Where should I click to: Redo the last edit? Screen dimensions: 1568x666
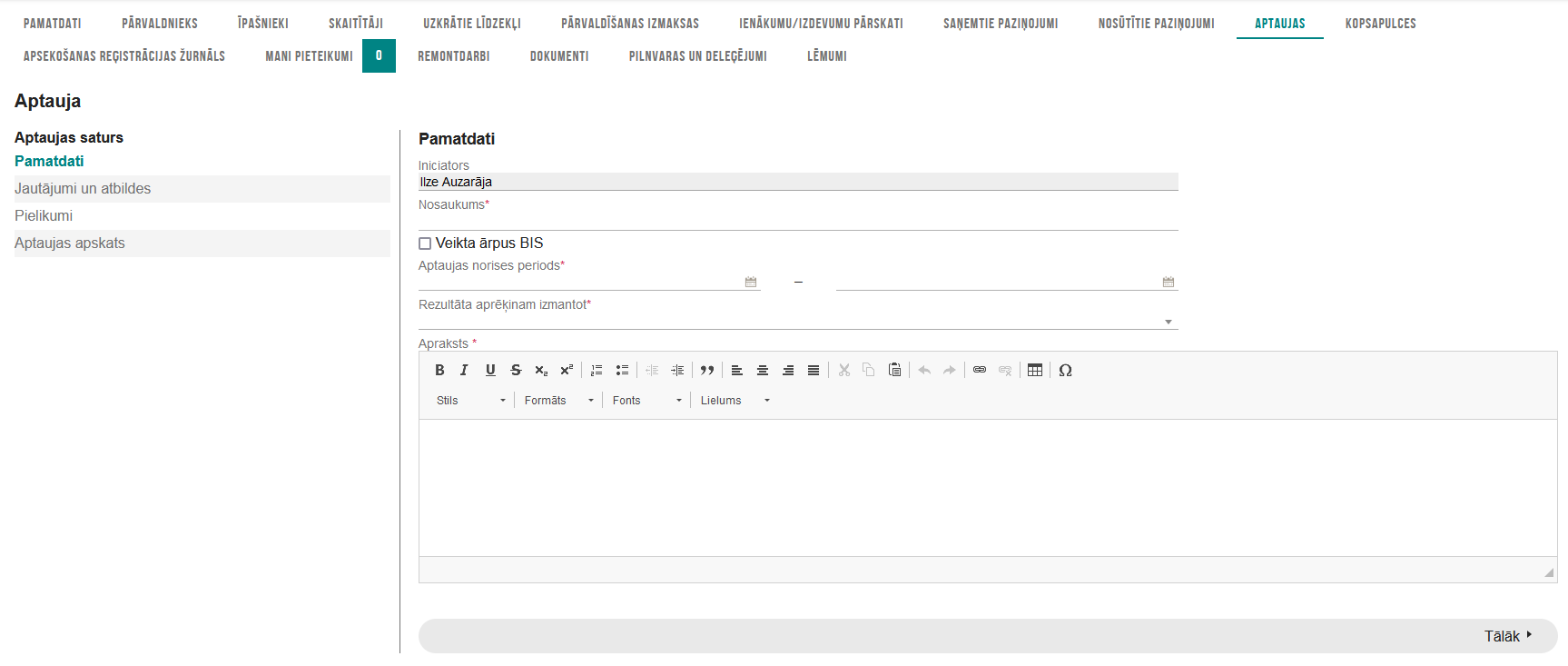pos(950,370)
